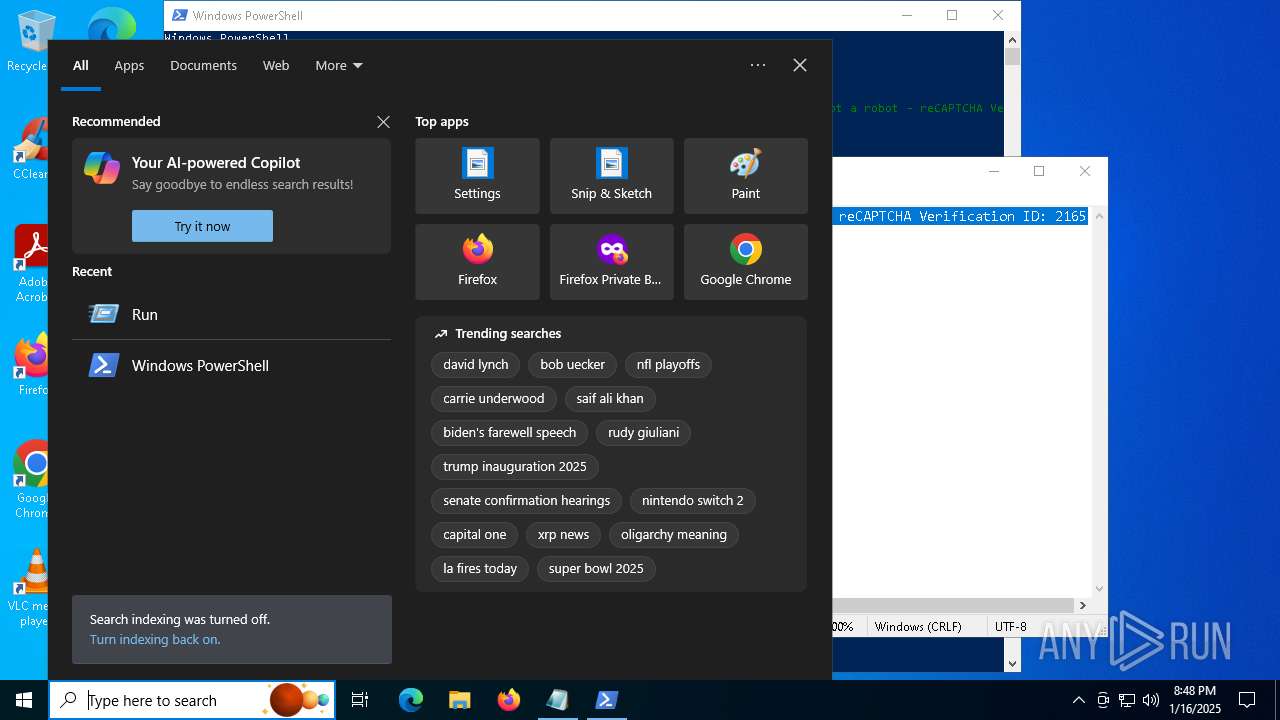Switch to the Apps search tab
1280x720 pixels.
pyautogui.click(x=129, y=65)
